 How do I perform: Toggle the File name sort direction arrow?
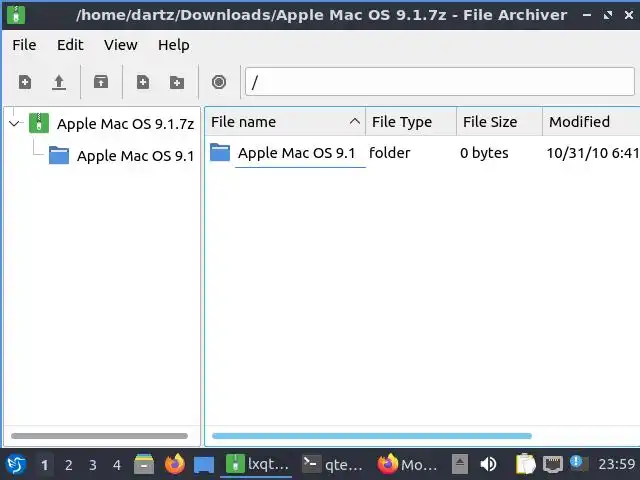point(355,121)
